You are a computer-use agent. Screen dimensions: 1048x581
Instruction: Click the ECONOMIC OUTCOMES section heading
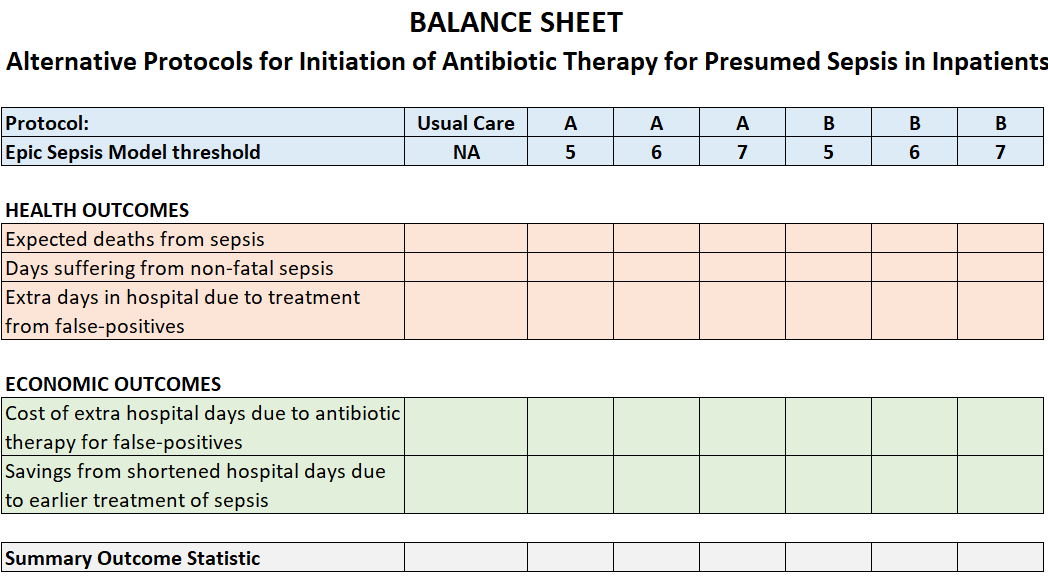click(113, 385)
